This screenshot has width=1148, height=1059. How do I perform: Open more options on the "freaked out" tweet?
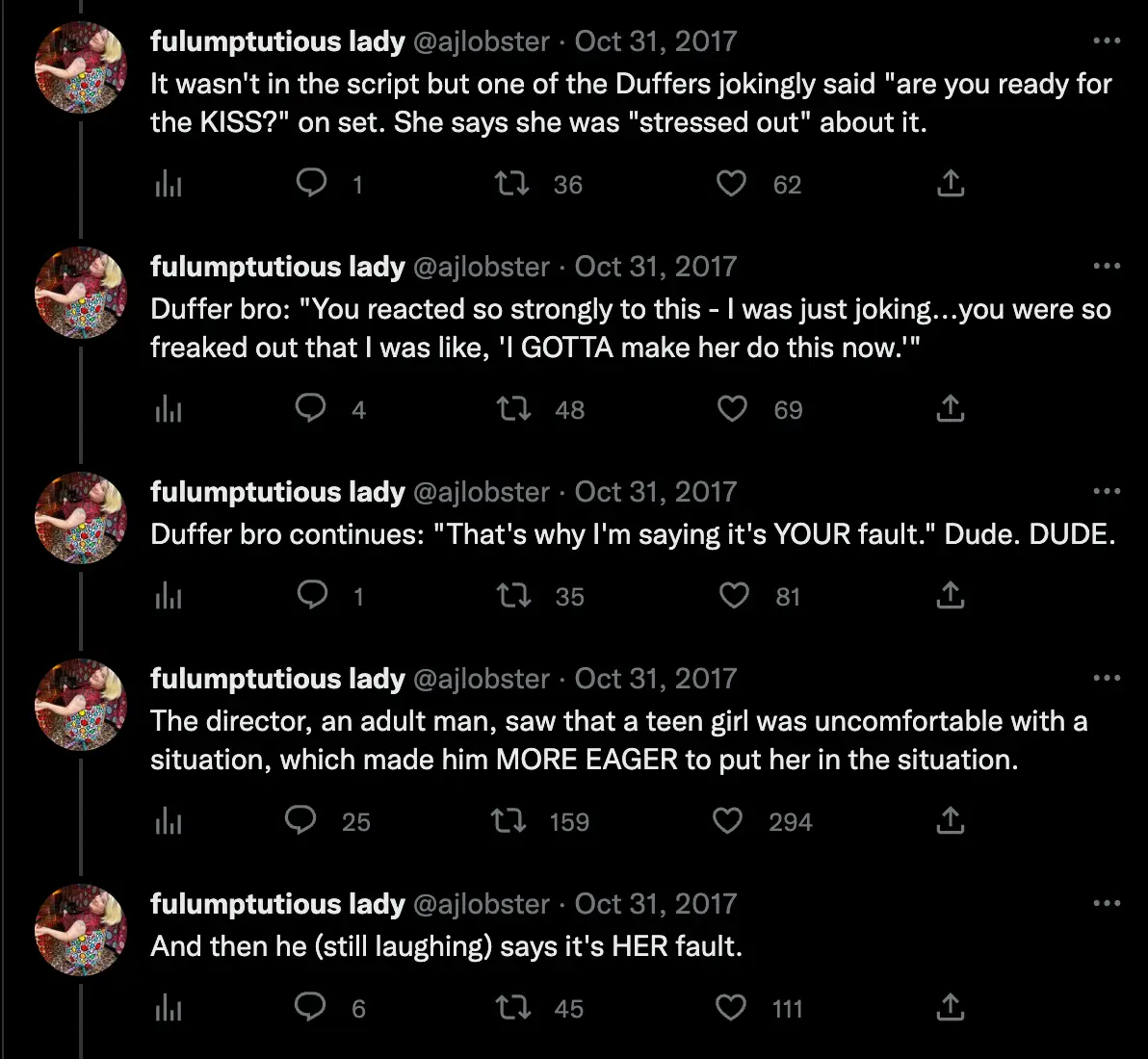coord(1108,267)
